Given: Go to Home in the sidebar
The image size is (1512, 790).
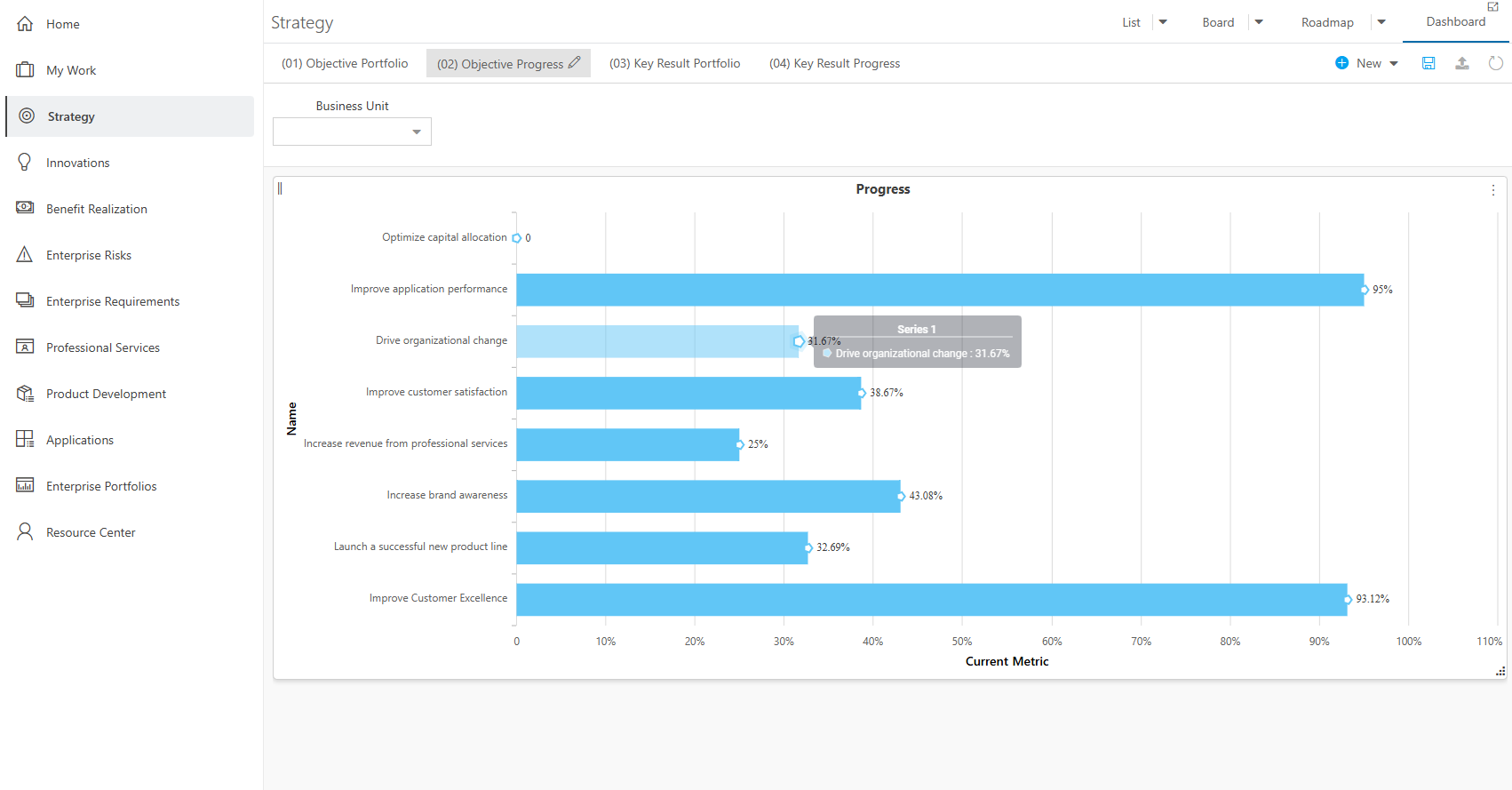Looking at the screenshot, I should [x=130, y=24].
